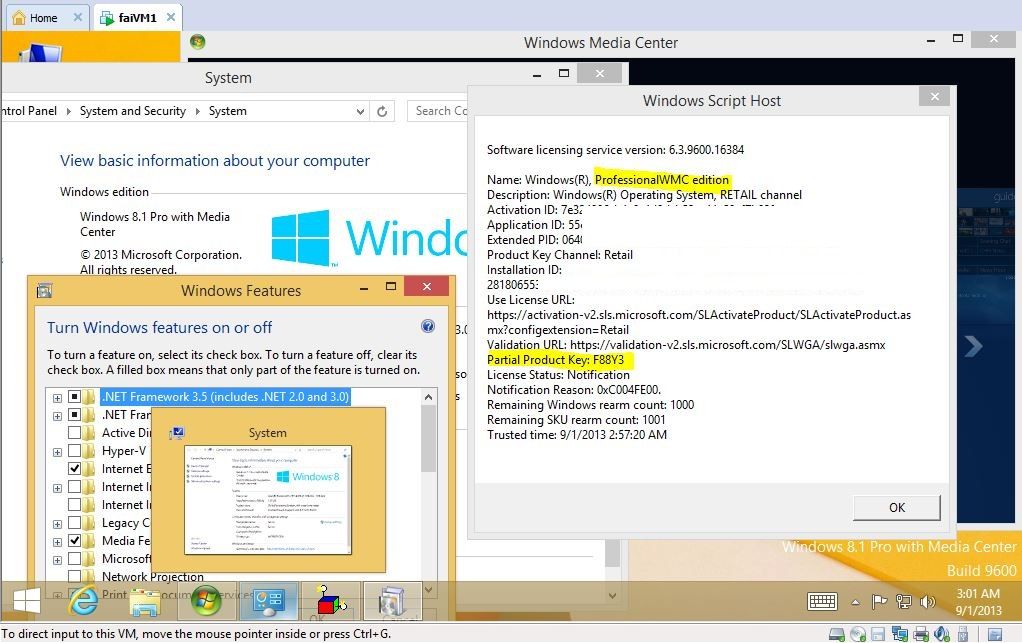Viewport: 1022px width, 643px height.
Task: Click the Search Control Panel field
Action: coord(437,111)
